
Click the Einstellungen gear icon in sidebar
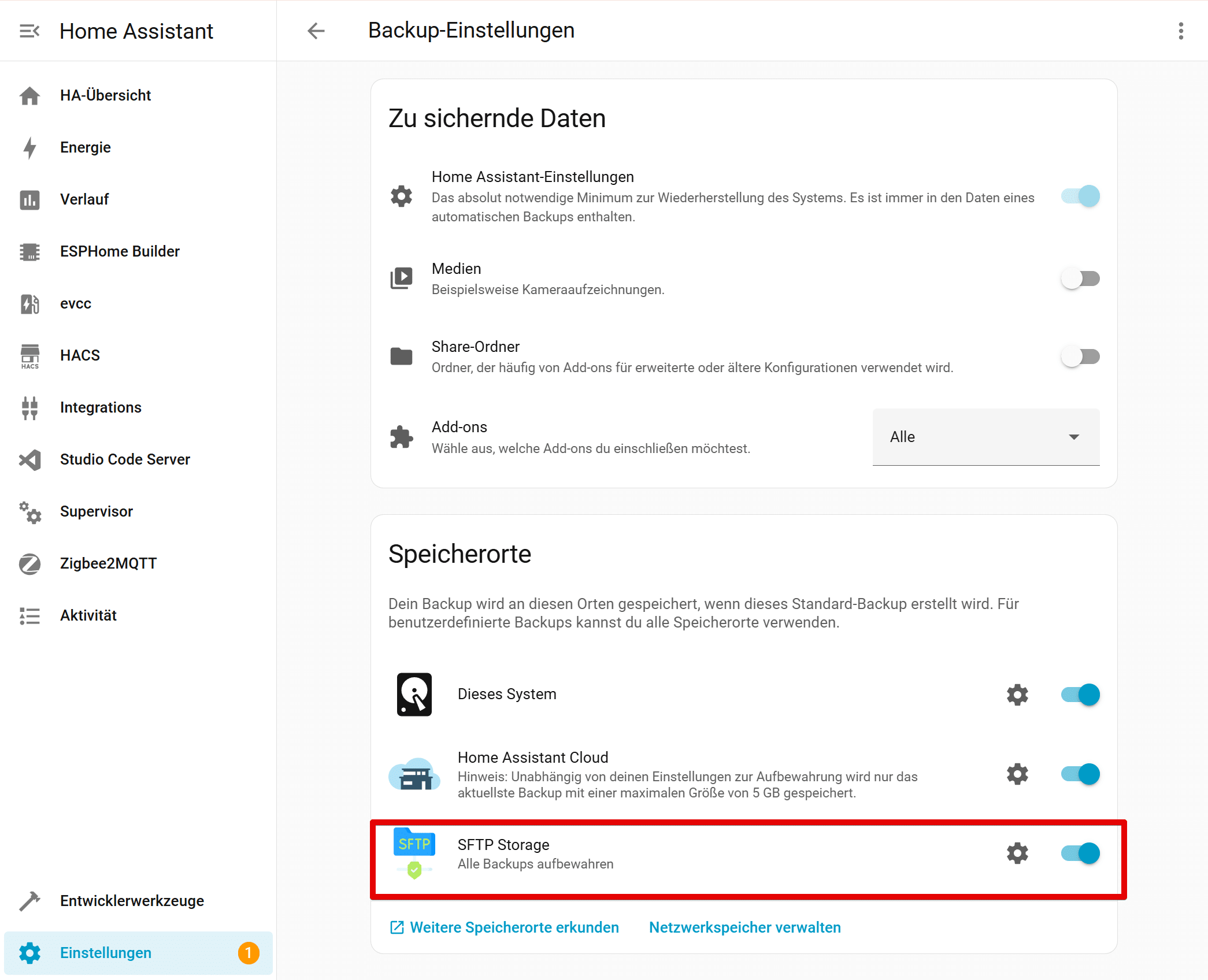[x=29, y=953]
